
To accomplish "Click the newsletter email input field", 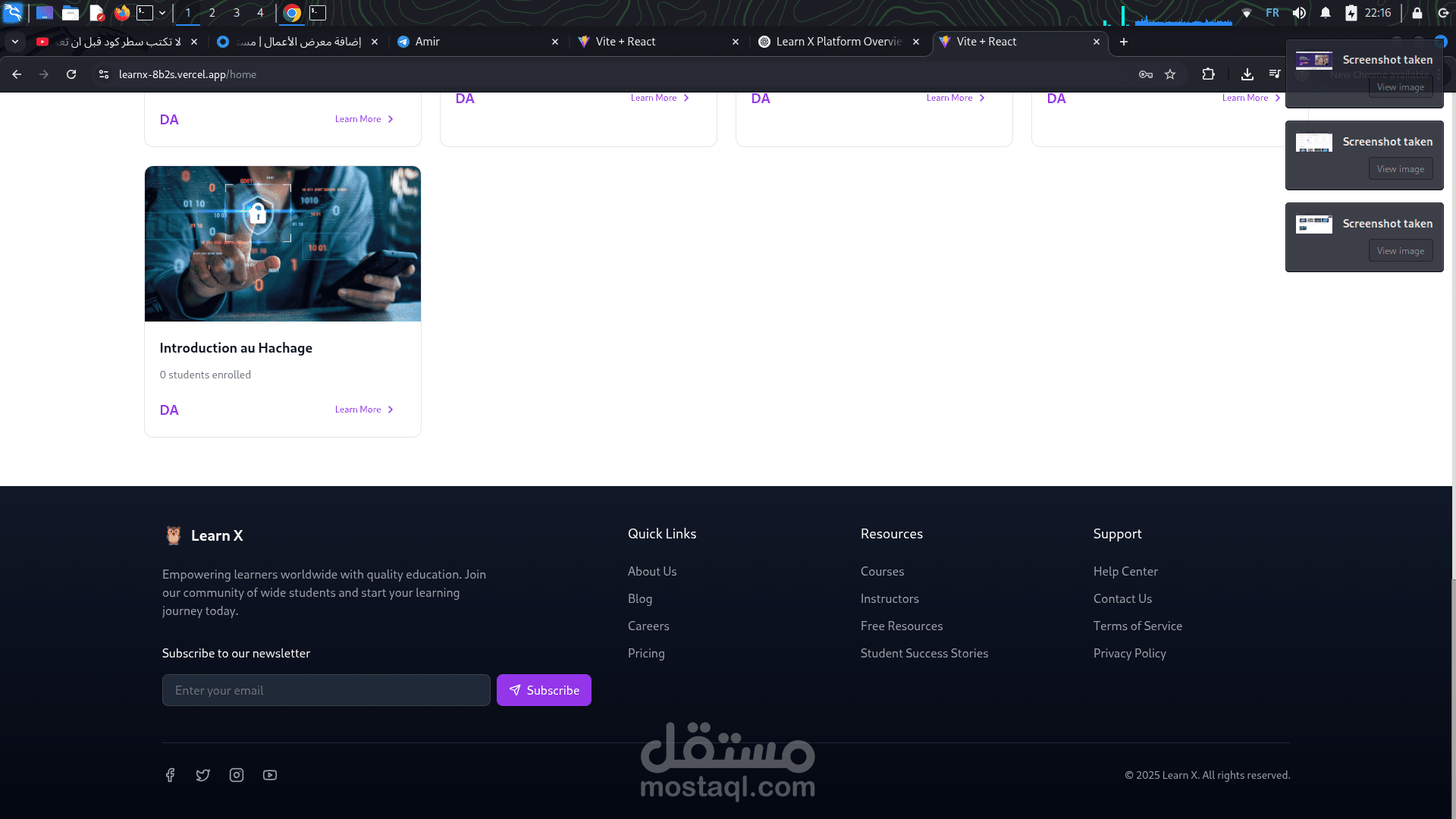I will point(326,690).
